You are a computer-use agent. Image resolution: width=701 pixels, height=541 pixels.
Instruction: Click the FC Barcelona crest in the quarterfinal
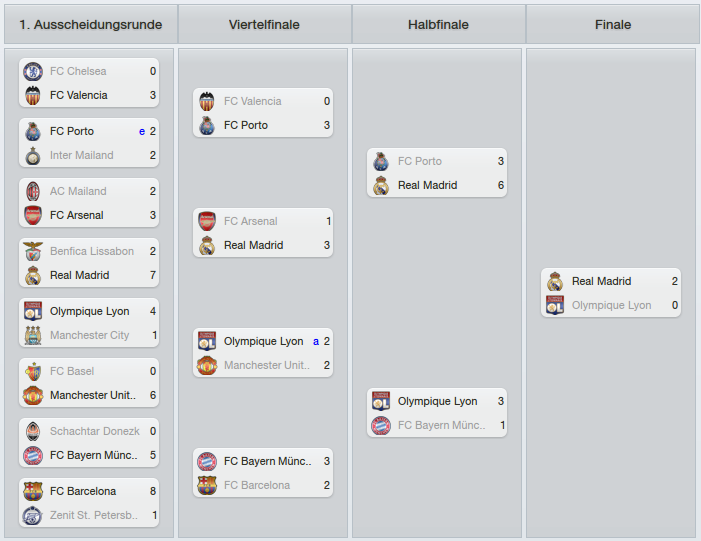pos(207,486)
